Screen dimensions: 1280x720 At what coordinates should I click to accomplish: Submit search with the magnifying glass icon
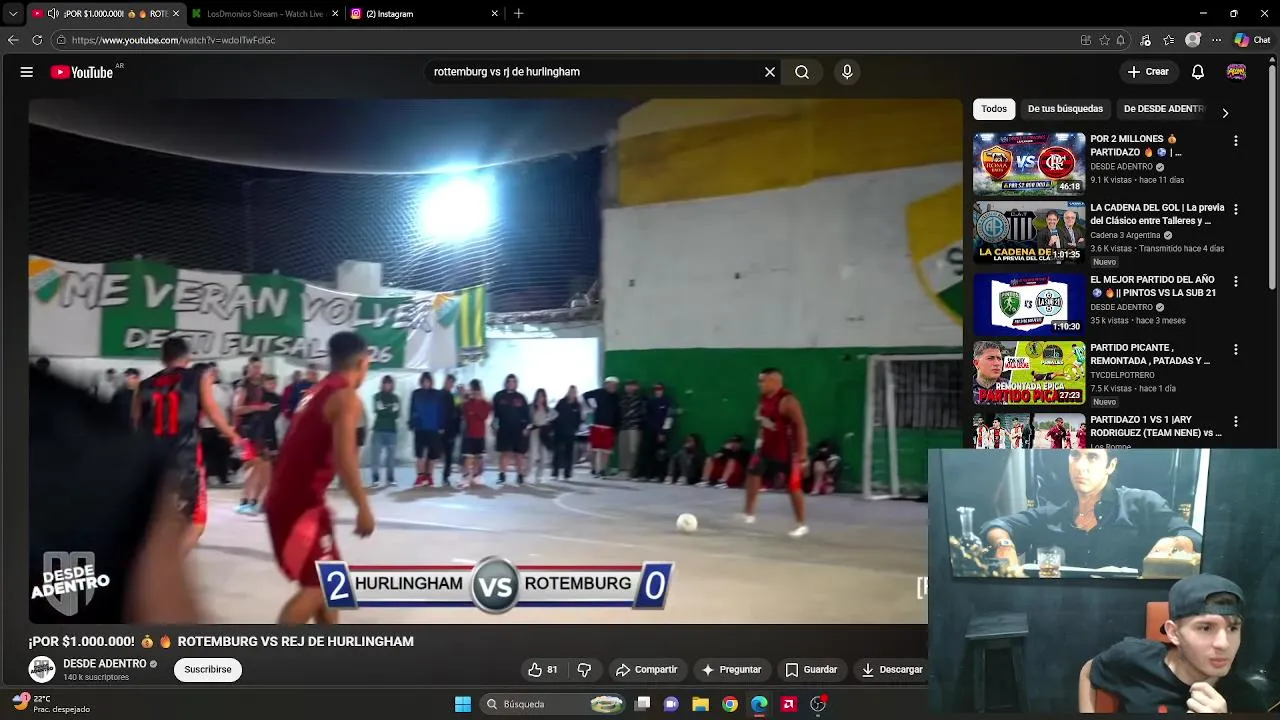(x=802, y=72)
